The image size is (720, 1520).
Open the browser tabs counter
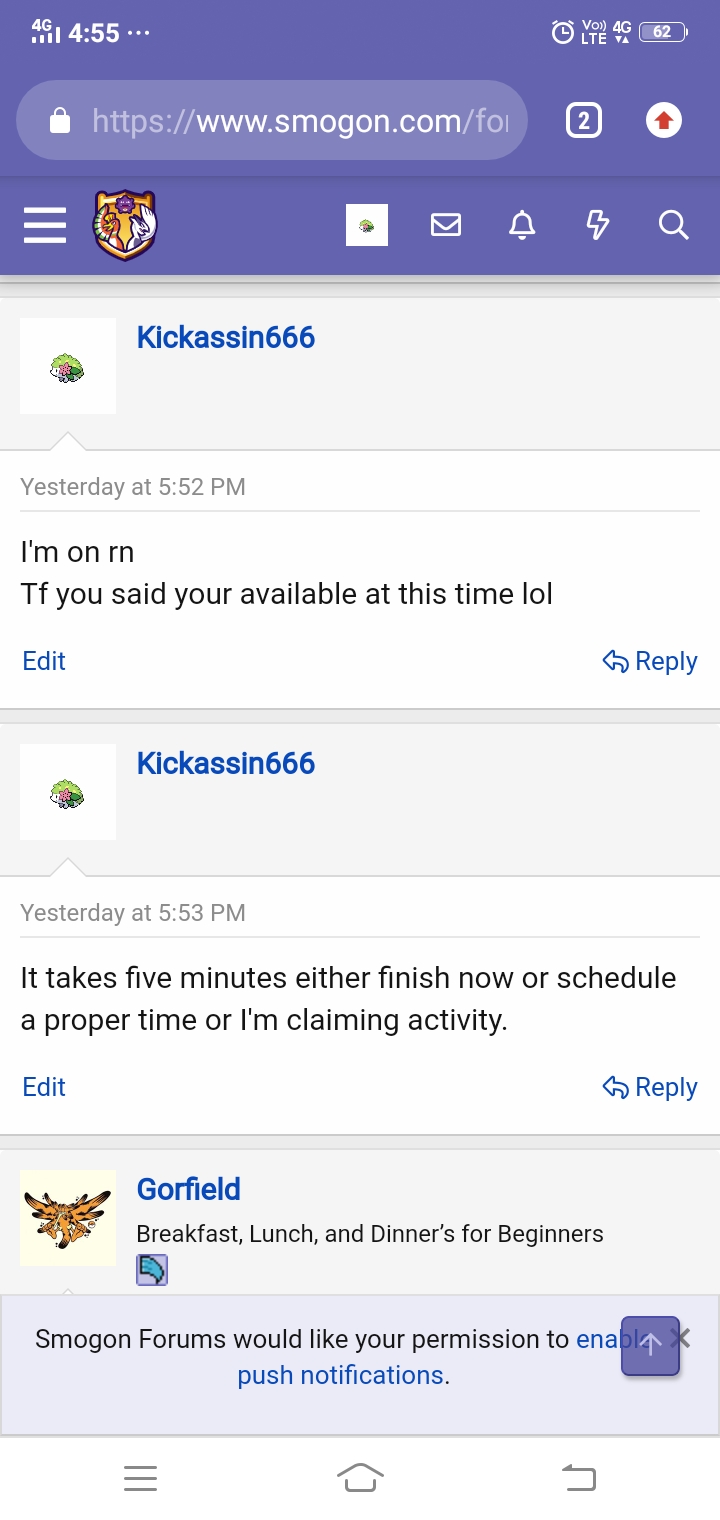[x=584, y=122]
